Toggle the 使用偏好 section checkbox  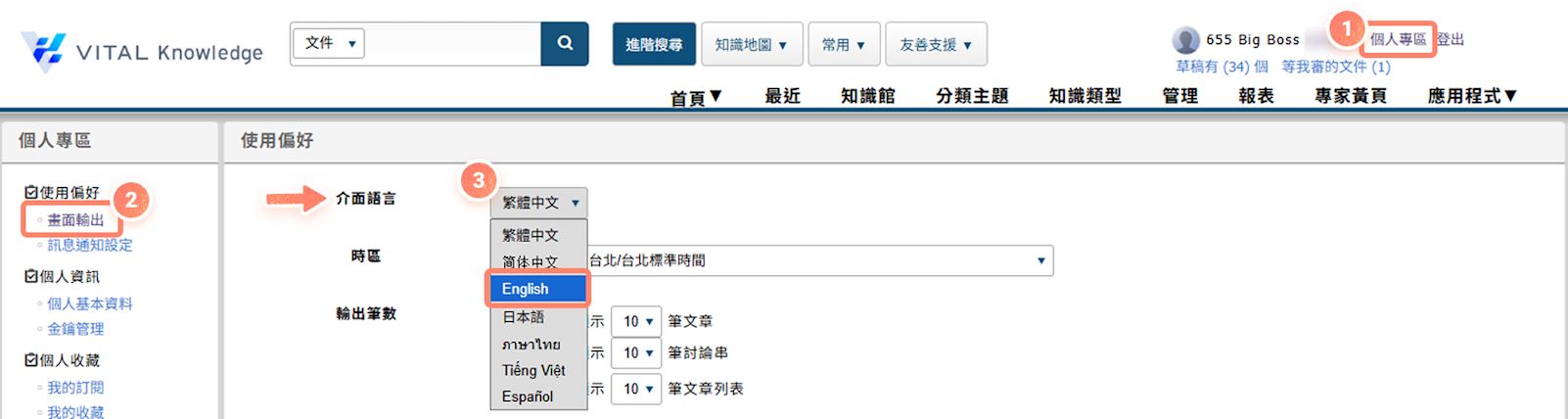(x=31, y=193)
